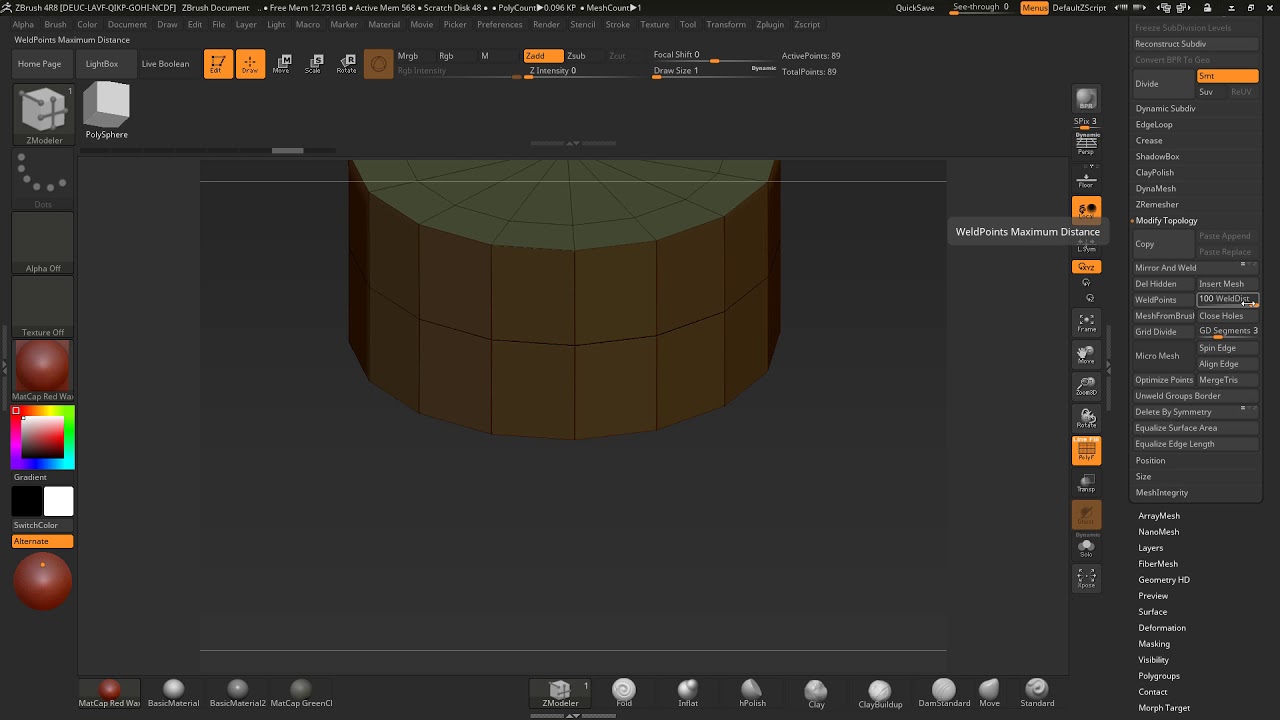Open the Zplugin menu
1280x720 pixels.
pos(770,24)
